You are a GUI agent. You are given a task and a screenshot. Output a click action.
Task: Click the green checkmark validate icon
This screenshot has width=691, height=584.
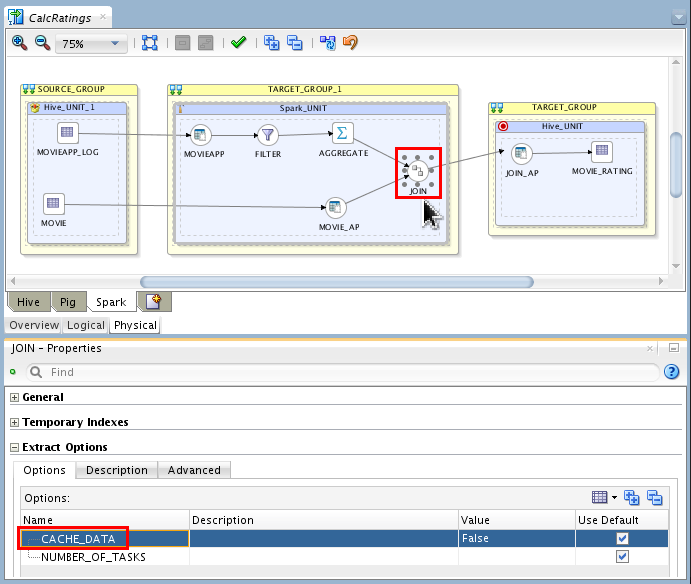tap(238, 43)
